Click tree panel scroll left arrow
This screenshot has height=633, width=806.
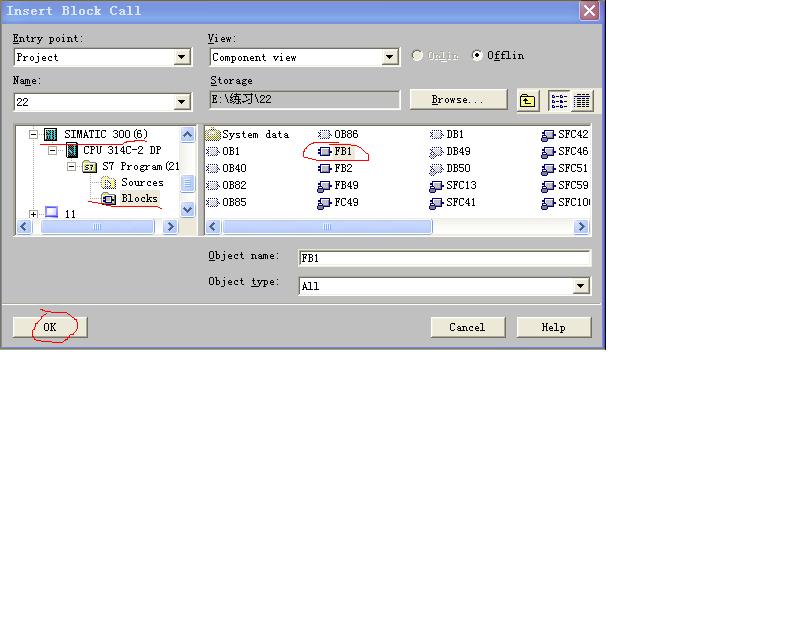pyautogui.click(x=24, y=226)
